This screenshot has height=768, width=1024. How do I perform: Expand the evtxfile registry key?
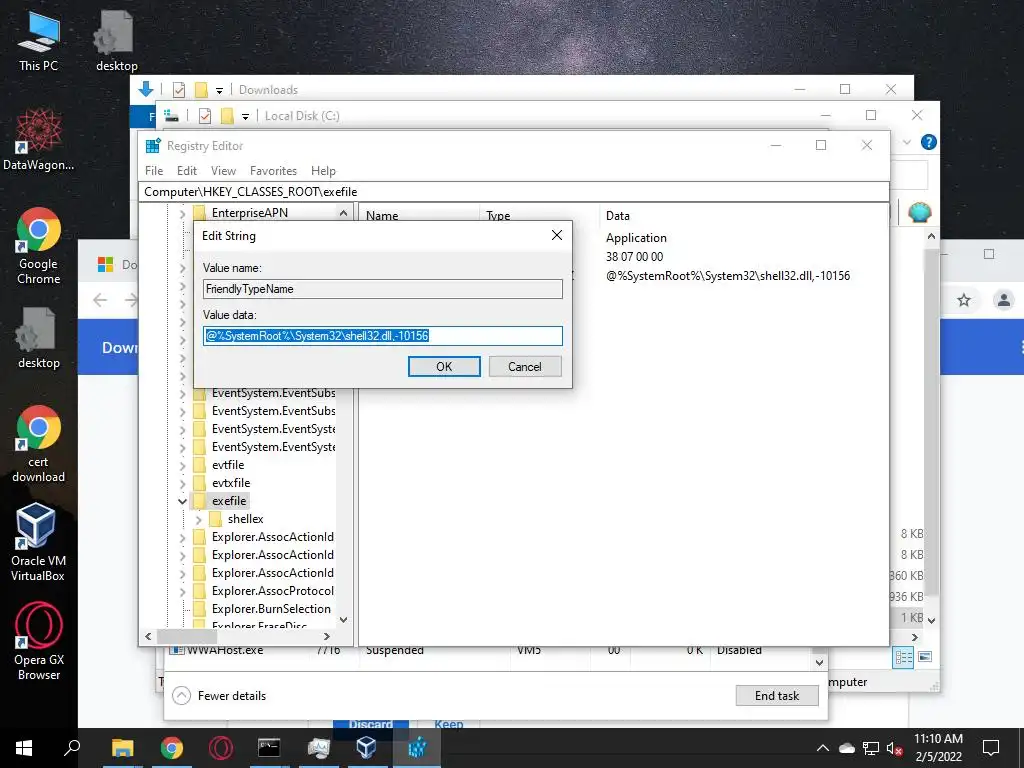coord(182,483)
